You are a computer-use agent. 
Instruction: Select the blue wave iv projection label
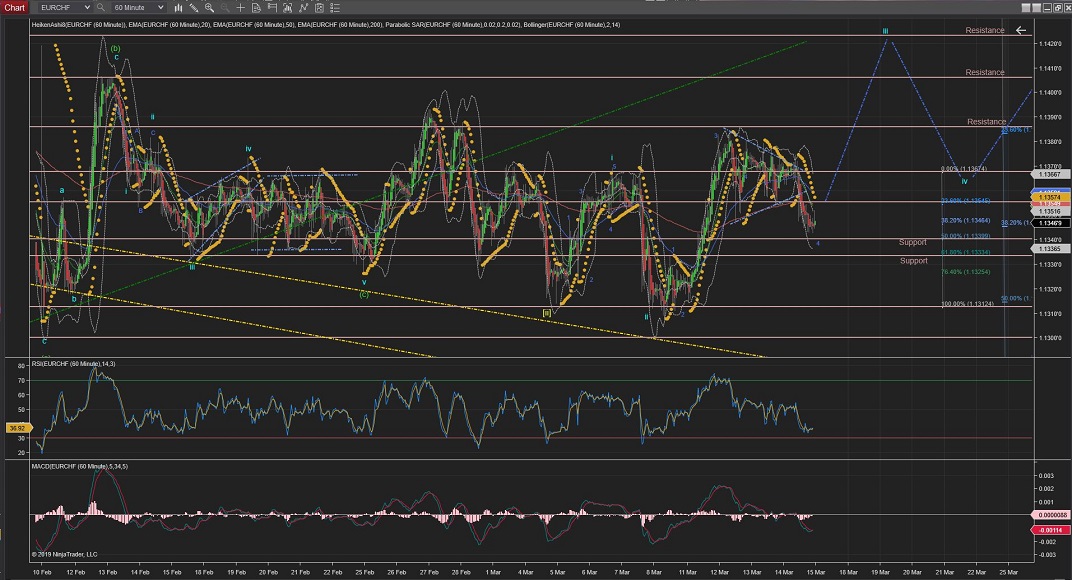(x=965, y=181)
